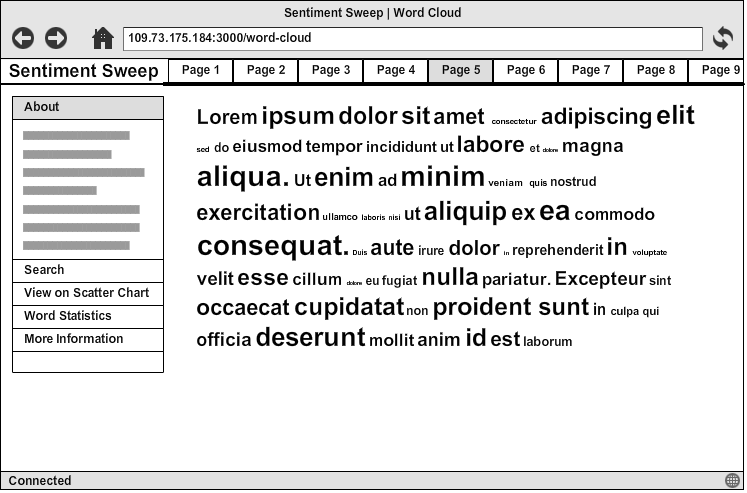Click the browser forward arrow icon
The height and width of the screenshot is (493, 747).
tap(56, 39)
